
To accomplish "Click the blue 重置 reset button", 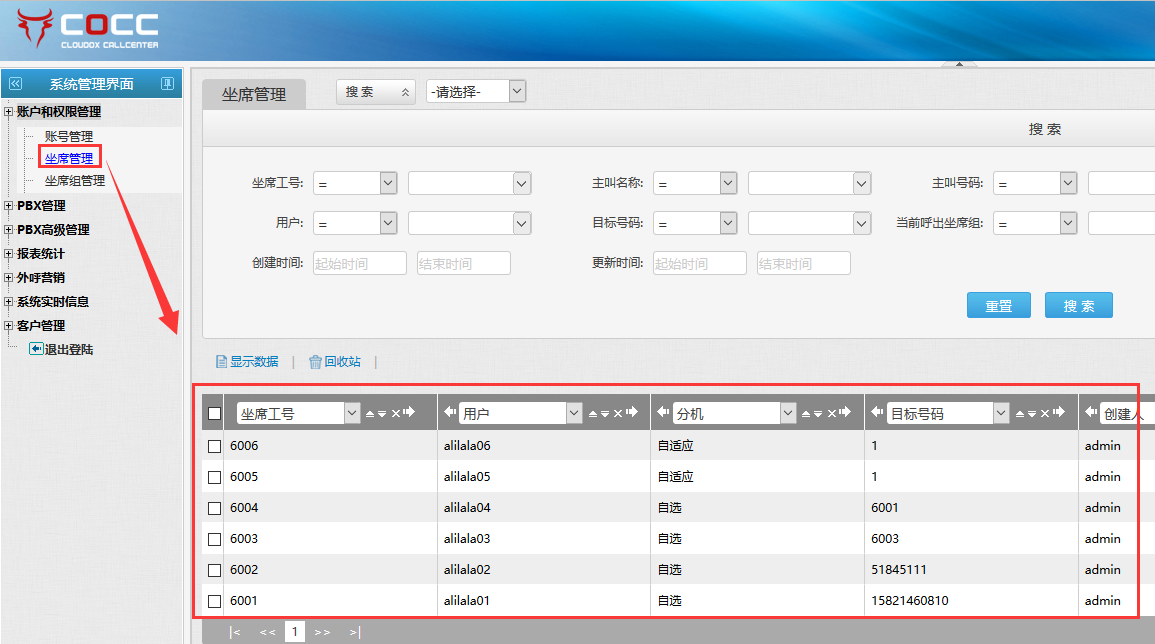I will click(x=998, y=306).
